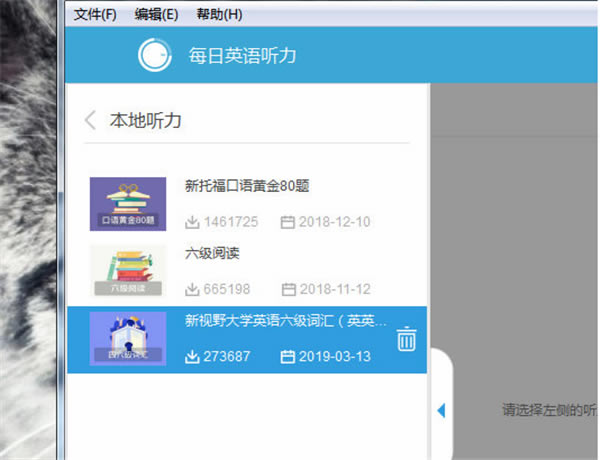This screenshot has height=460, width=600.
Task: Click download icon next to 1461725
Action: (192, 222)
